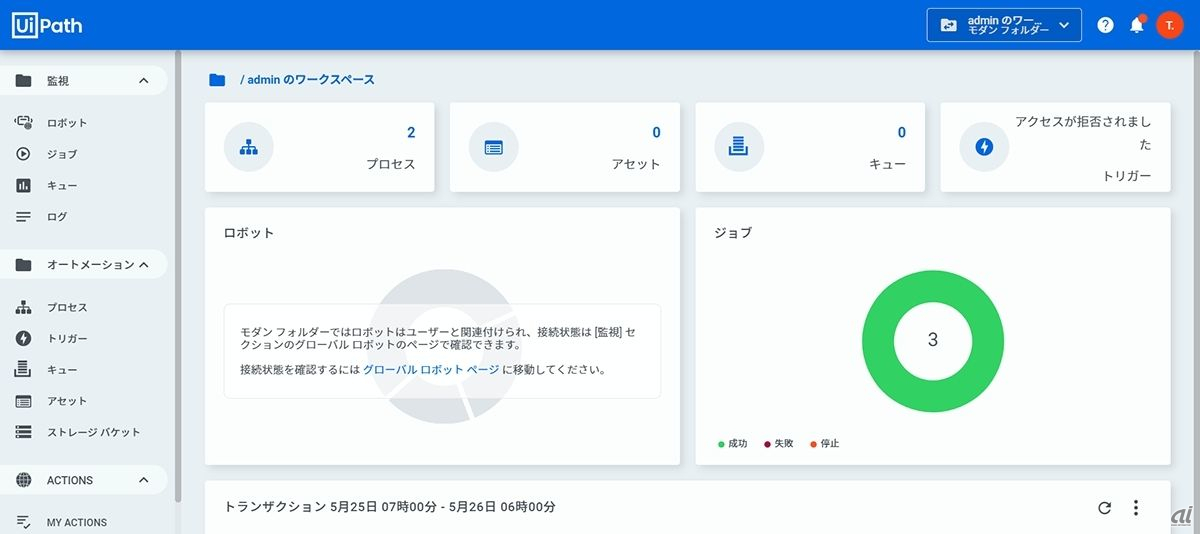Viewport: 1200px width, 534px height.
Task: Click the オートメーション folder icon
Action: tap(24, 265)
